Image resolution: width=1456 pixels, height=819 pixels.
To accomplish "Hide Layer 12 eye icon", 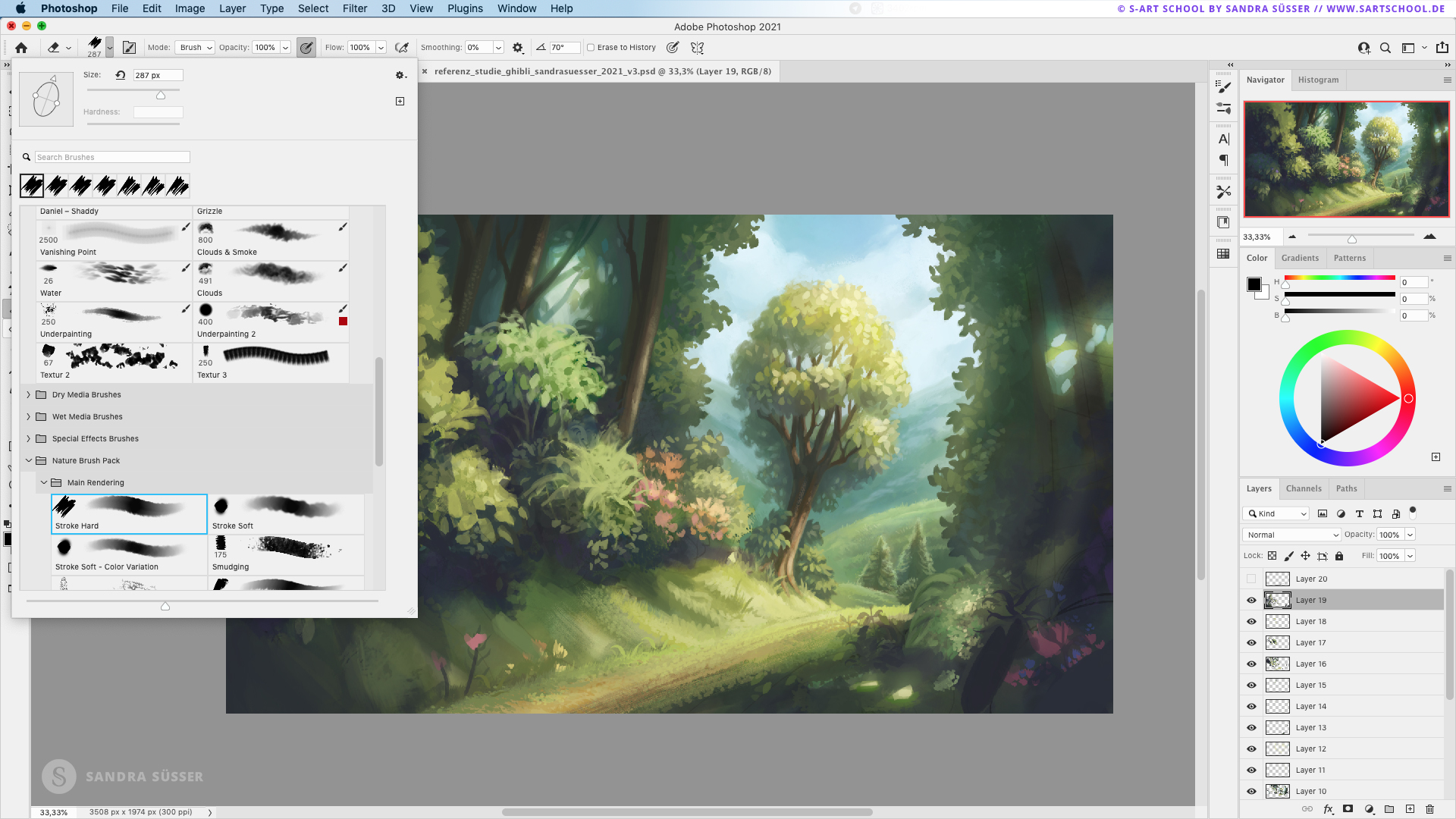I will 1251,749.
